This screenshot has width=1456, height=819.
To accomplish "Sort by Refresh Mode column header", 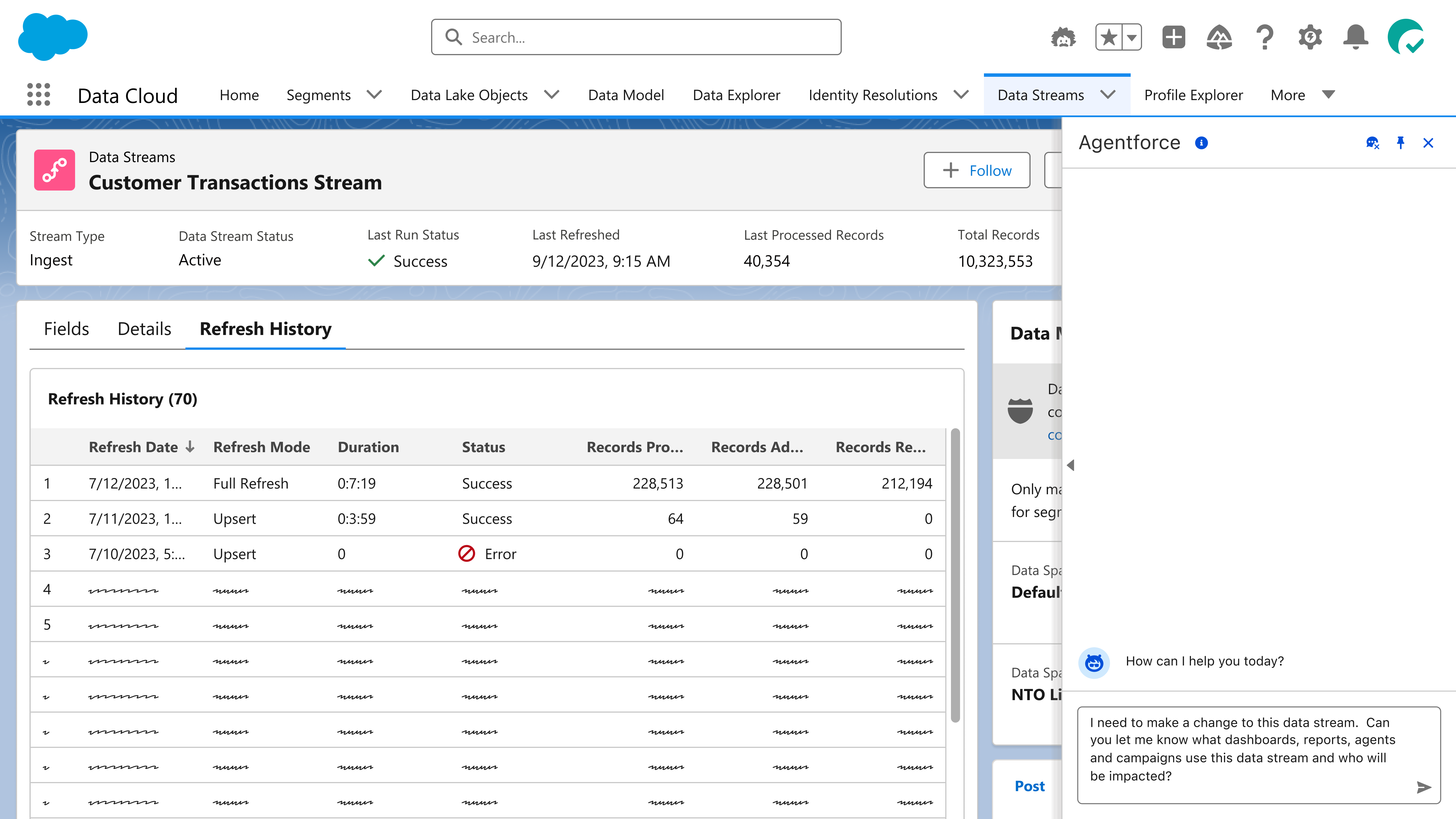I will click(x=262, y=447).
